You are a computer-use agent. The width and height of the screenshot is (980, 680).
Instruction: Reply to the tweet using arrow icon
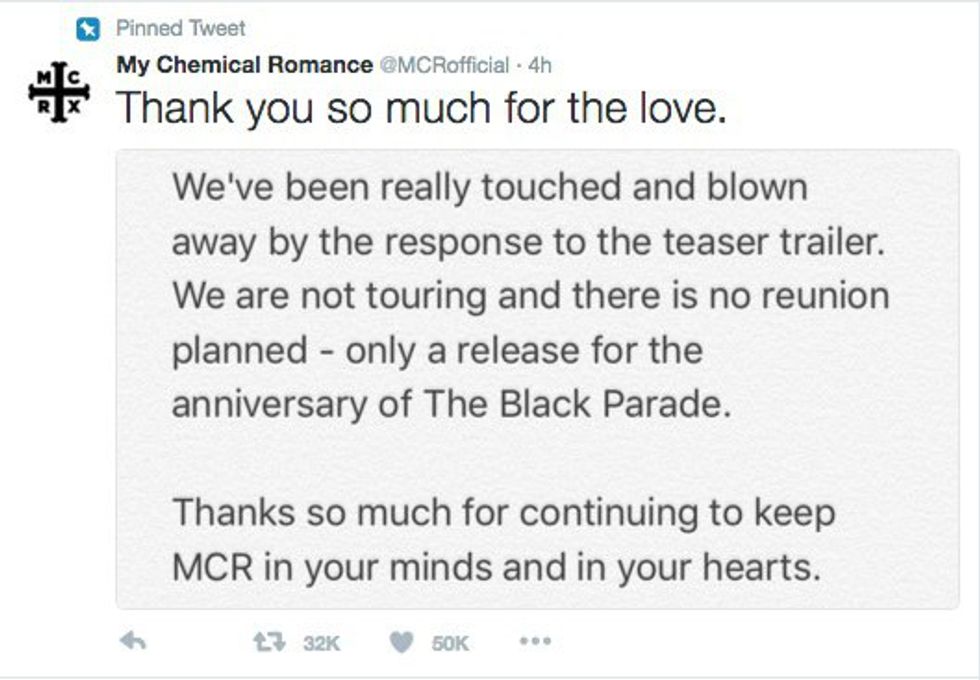pos(131,642)
